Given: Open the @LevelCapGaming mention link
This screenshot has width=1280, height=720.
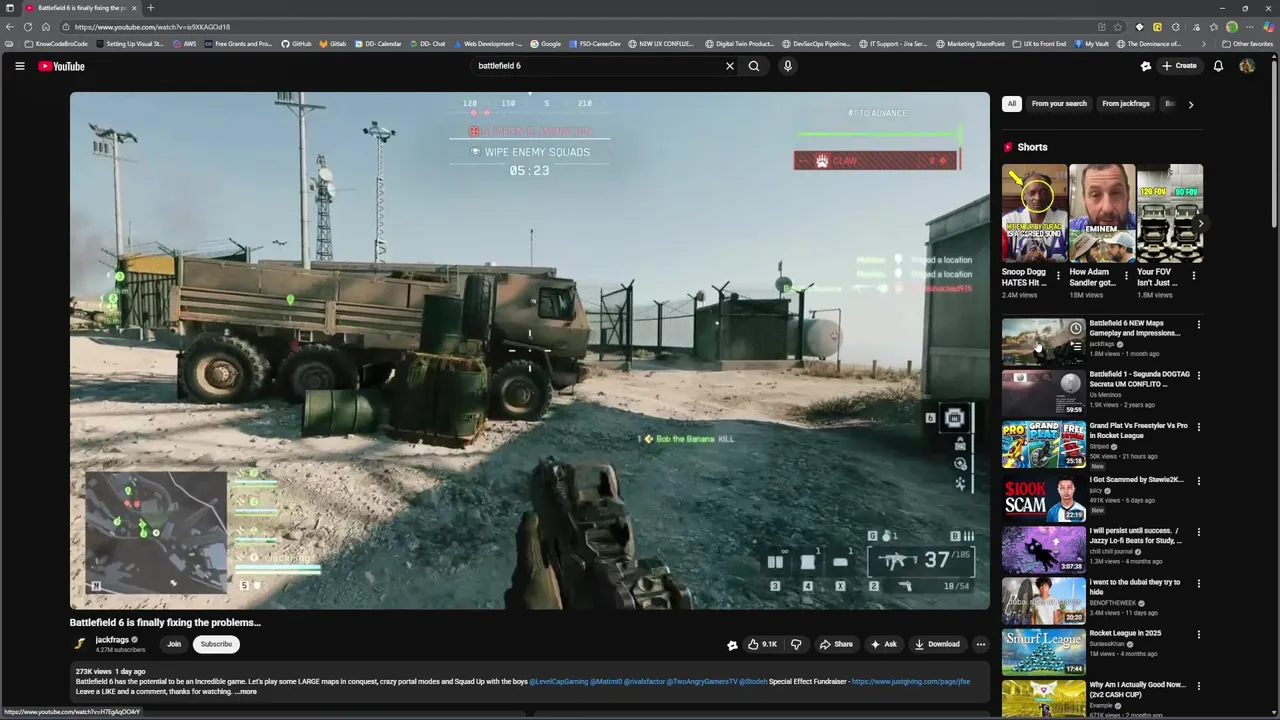Looking at the screenshot, I should [x=558, y=681].
